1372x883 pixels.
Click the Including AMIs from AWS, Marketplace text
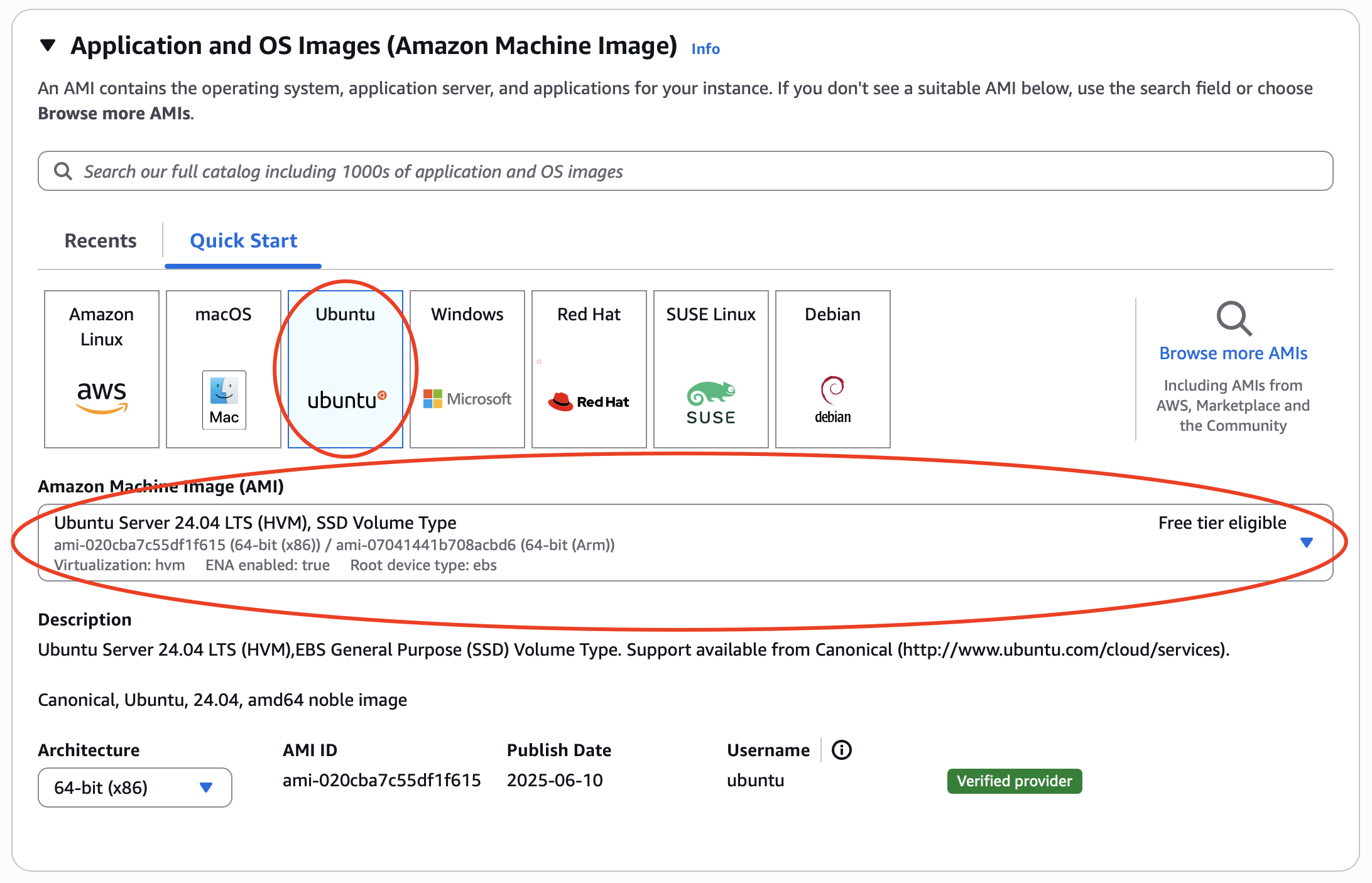pos(1233,405)
